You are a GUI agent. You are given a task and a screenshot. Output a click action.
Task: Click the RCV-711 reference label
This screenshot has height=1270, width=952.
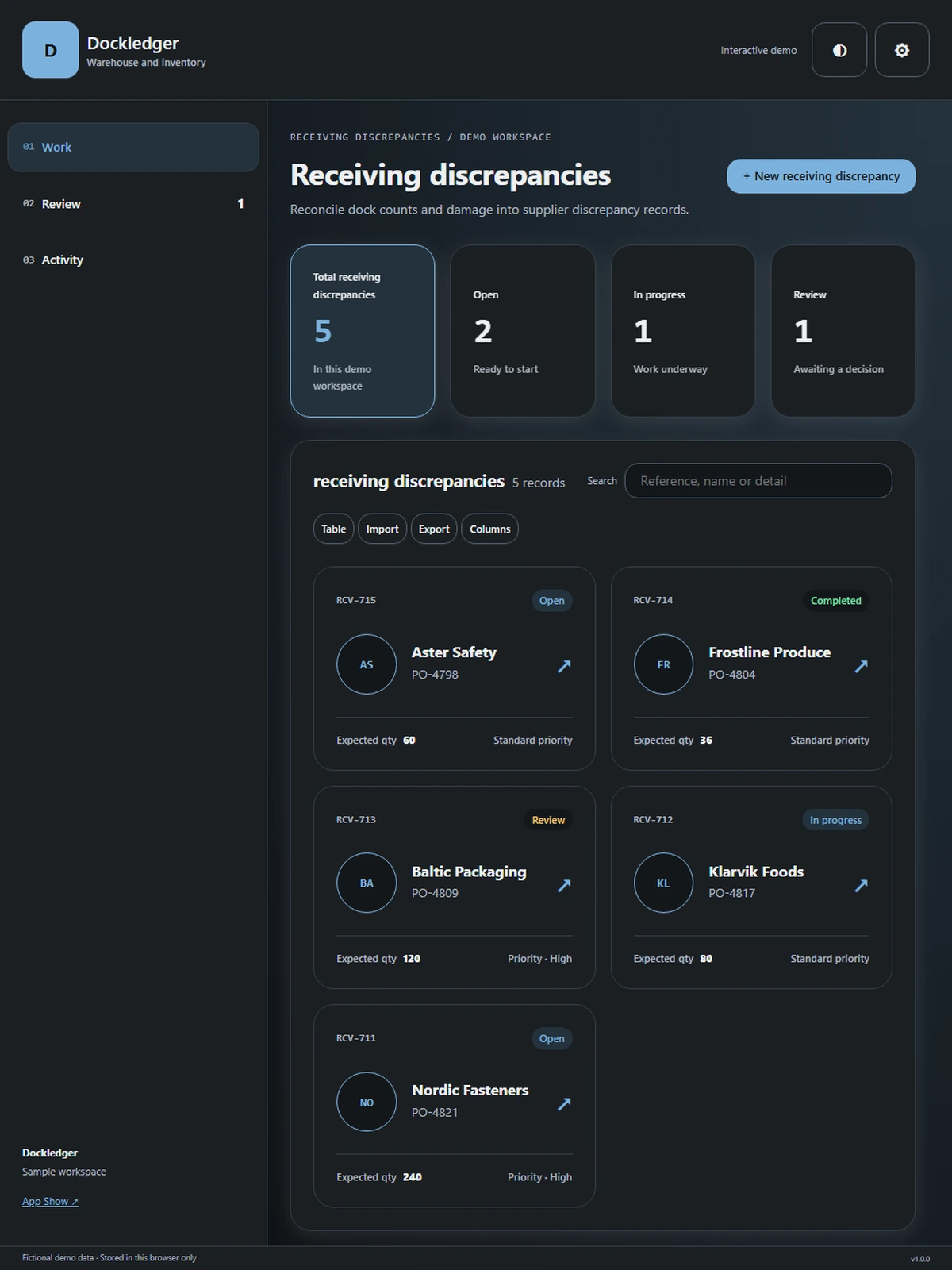tap(356, 1037)
